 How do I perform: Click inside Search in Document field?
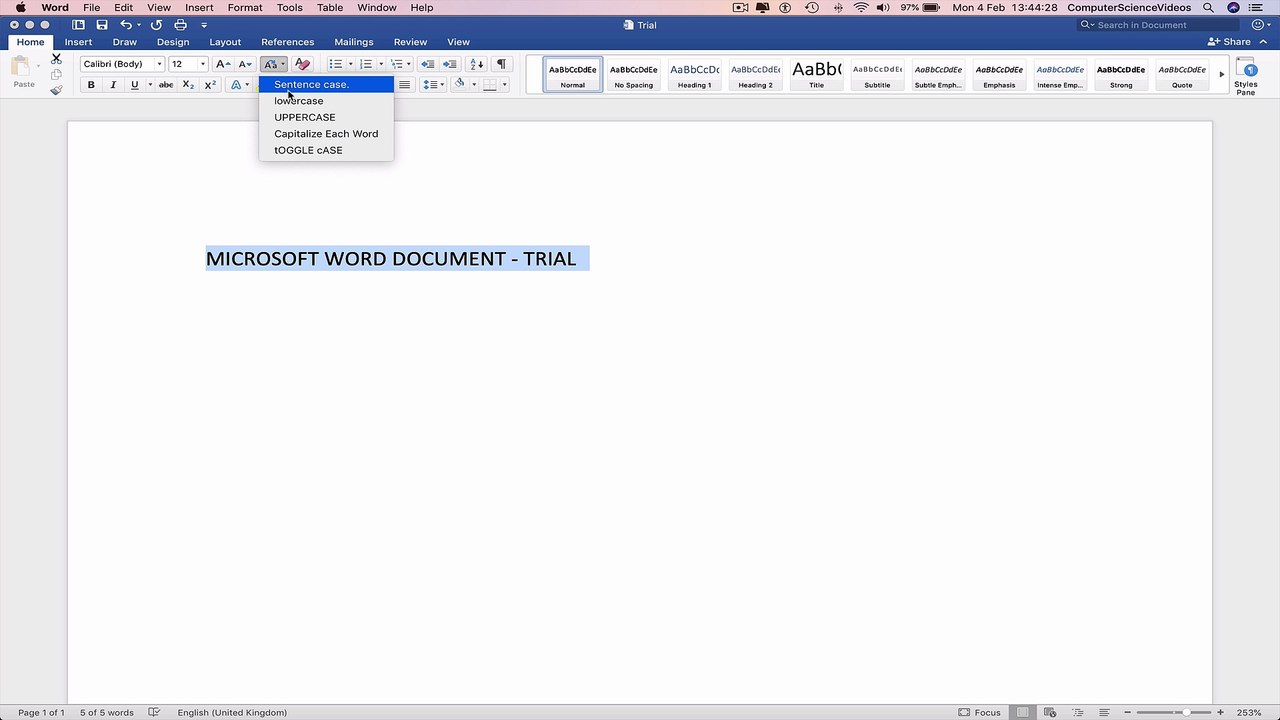pyautogui.click(x=1158, y=24)
